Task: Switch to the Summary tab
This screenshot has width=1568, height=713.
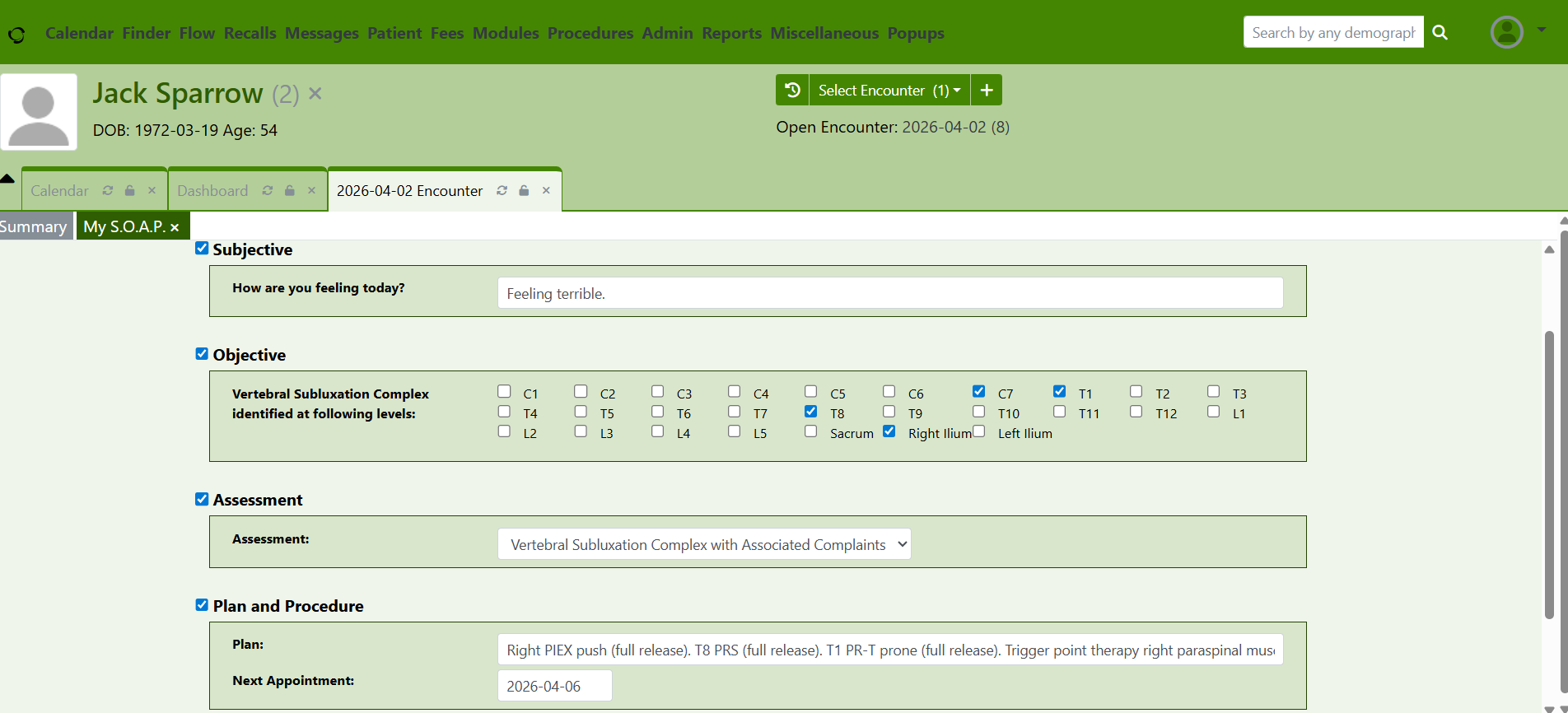Action: click(34, 226)
